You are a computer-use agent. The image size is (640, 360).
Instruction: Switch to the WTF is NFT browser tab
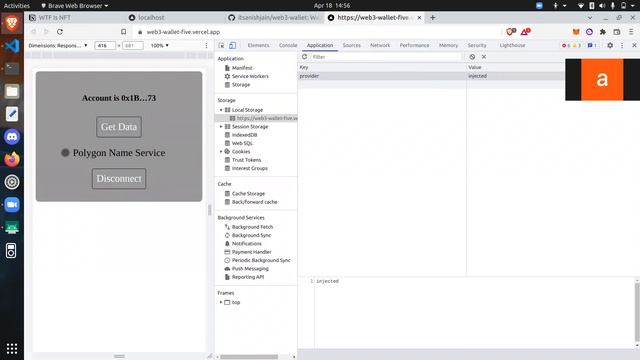(73, 18)
